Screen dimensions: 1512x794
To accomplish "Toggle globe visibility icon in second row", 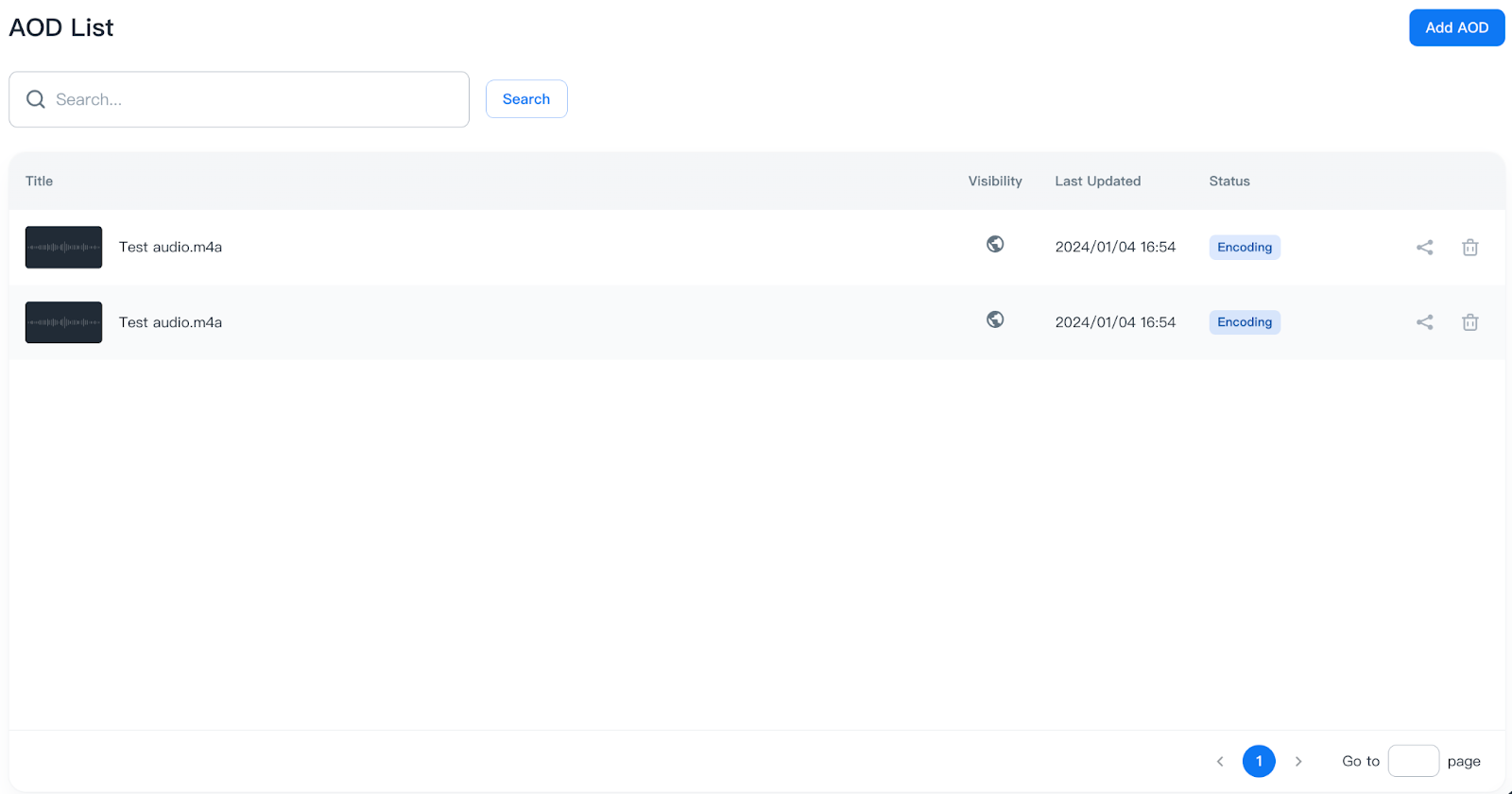I will point(995,319).
